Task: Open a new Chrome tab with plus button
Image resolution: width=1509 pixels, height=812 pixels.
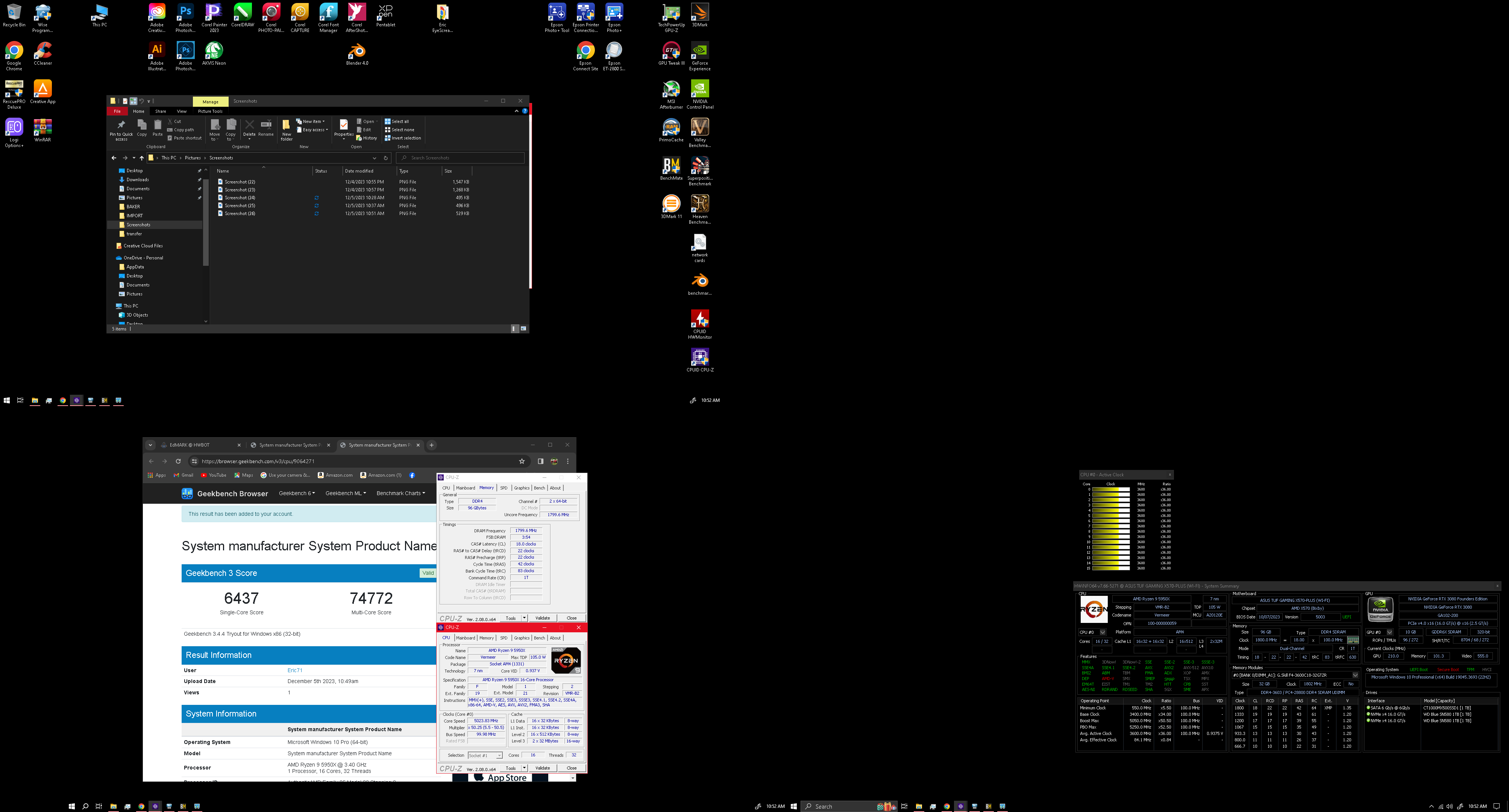Action: [432, 445]
